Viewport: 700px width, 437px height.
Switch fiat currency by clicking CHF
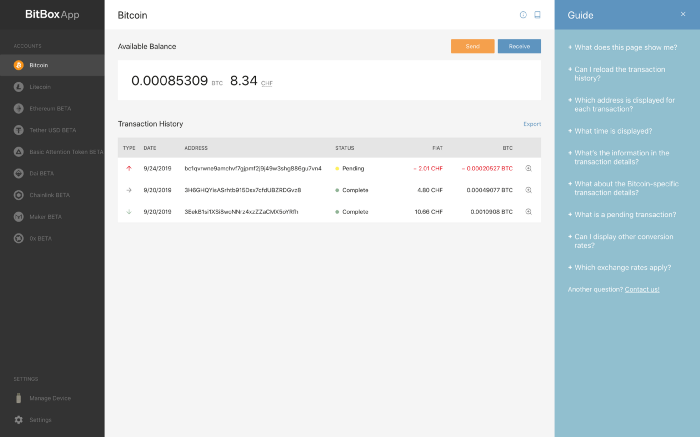point(267,83)
